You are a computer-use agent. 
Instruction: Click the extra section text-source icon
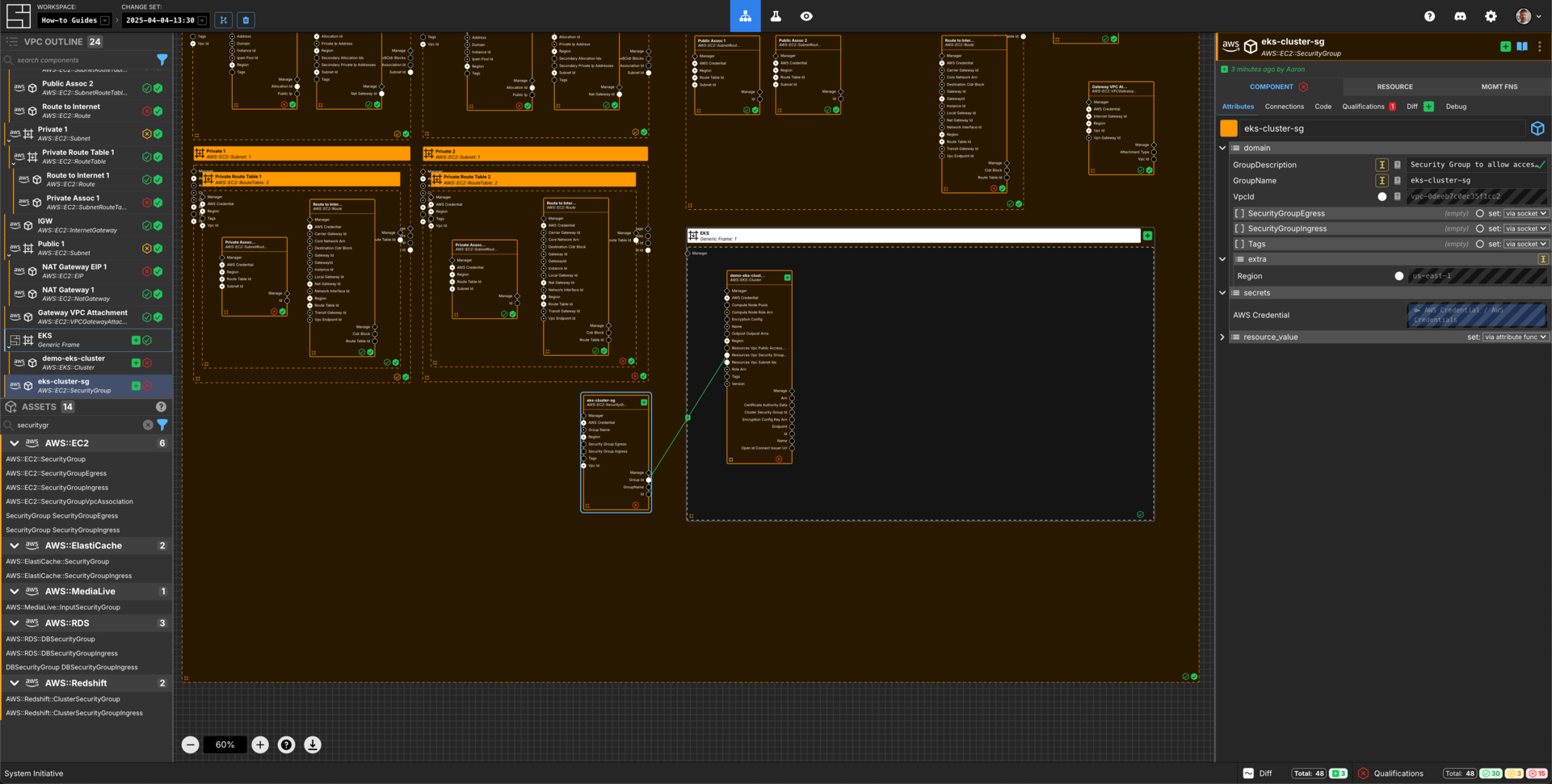coord(1543,259)
